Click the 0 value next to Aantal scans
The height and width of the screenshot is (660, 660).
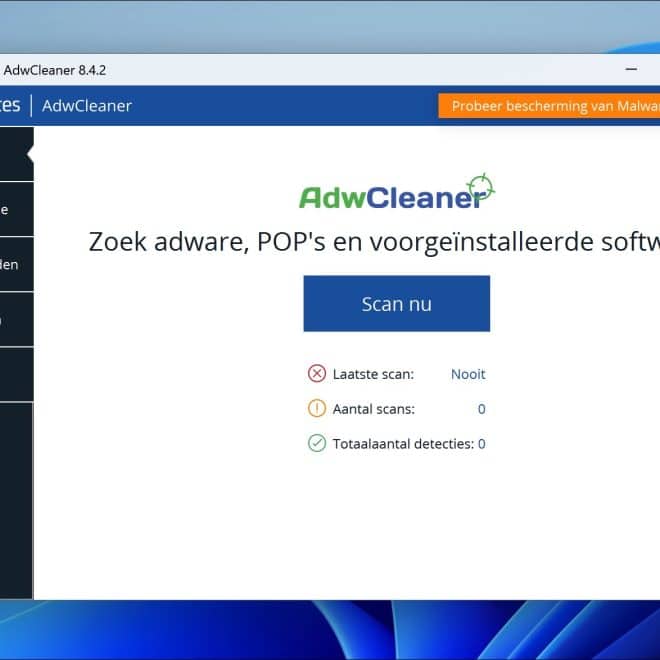click(x=482, y=409)
